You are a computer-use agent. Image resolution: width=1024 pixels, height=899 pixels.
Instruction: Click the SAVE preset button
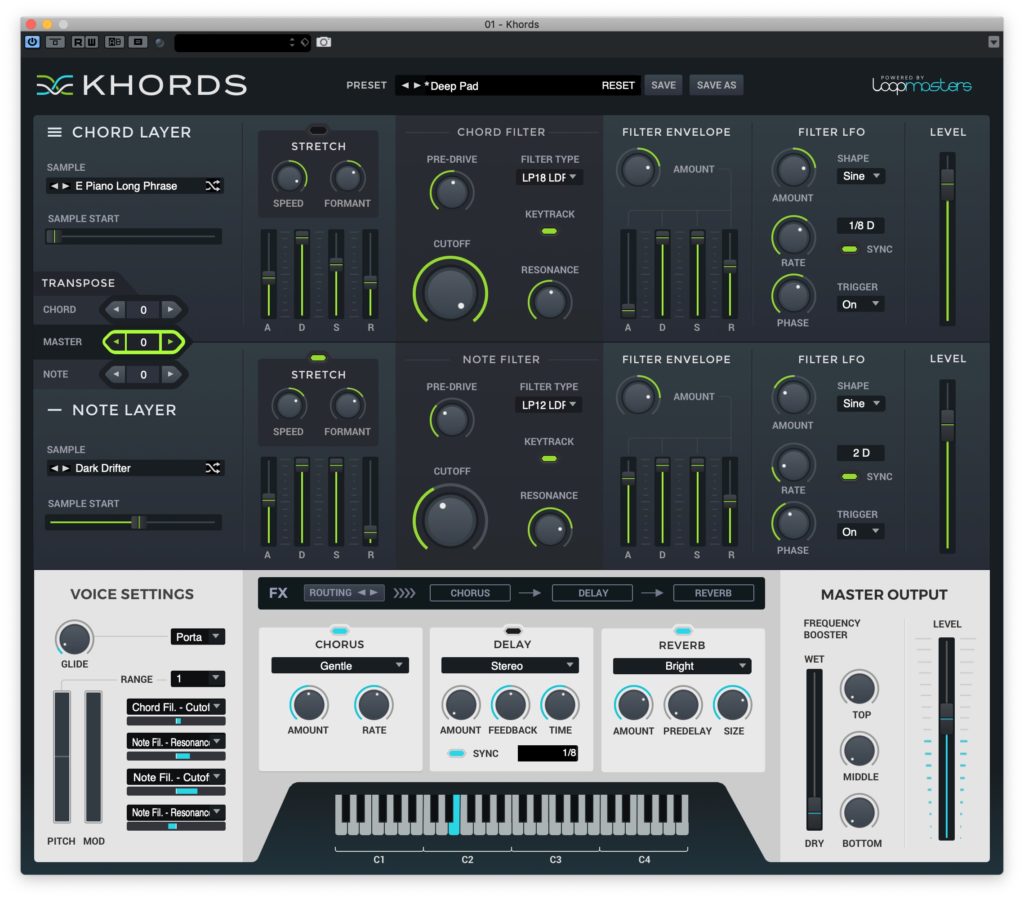pos(664,85)
